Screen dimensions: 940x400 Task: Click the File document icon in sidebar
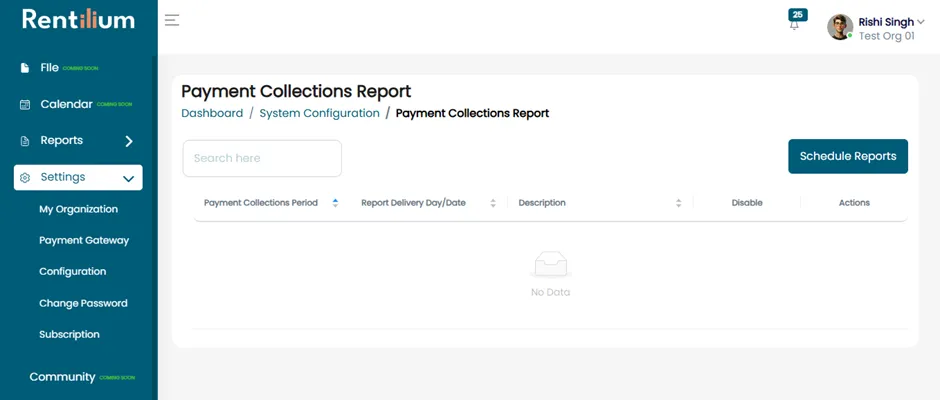[x=25, y=68]
